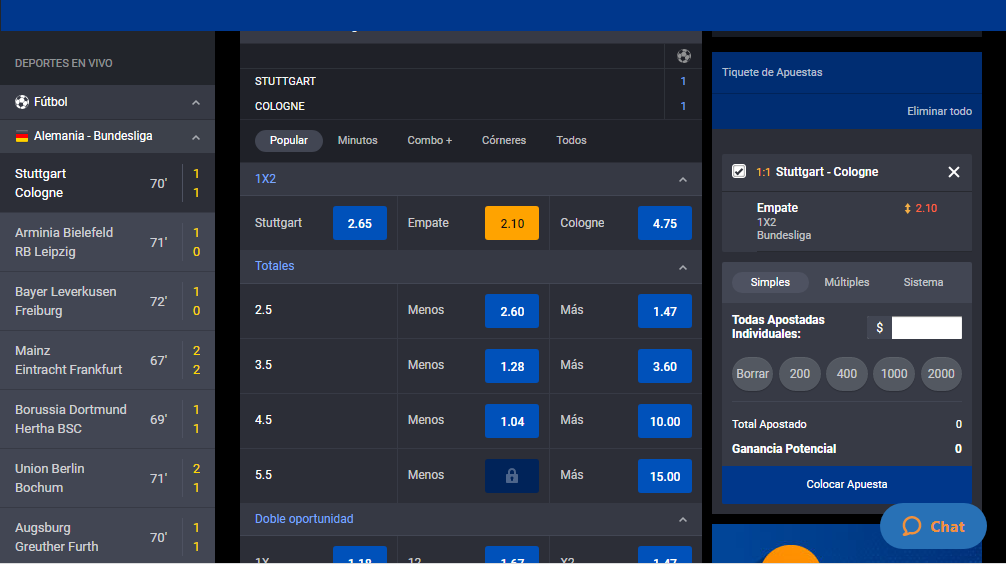Open the Combo + tab
Image resolution: width=1006 pixels, height=565 pixels.
pyautogui.click(x=429, y=140)
